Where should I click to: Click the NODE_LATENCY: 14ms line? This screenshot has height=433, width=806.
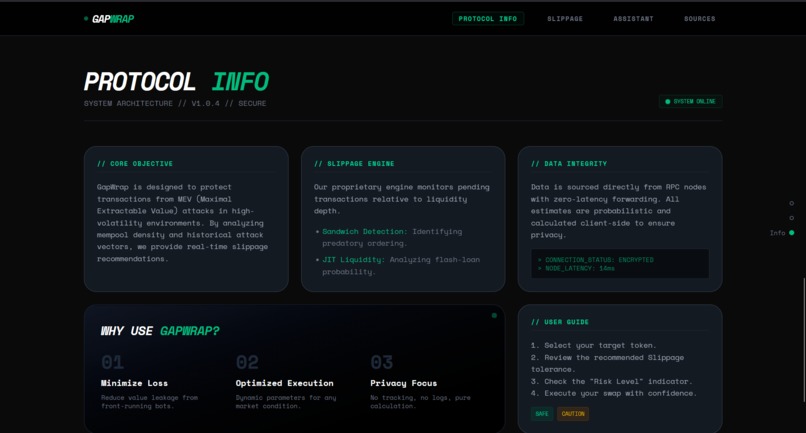tap(576, 268)
